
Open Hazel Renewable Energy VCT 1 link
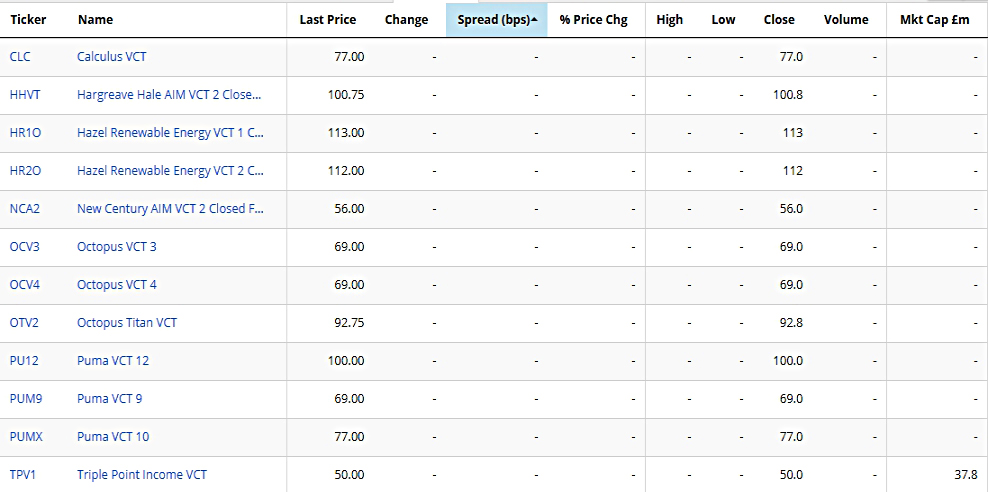coord(171,133)
